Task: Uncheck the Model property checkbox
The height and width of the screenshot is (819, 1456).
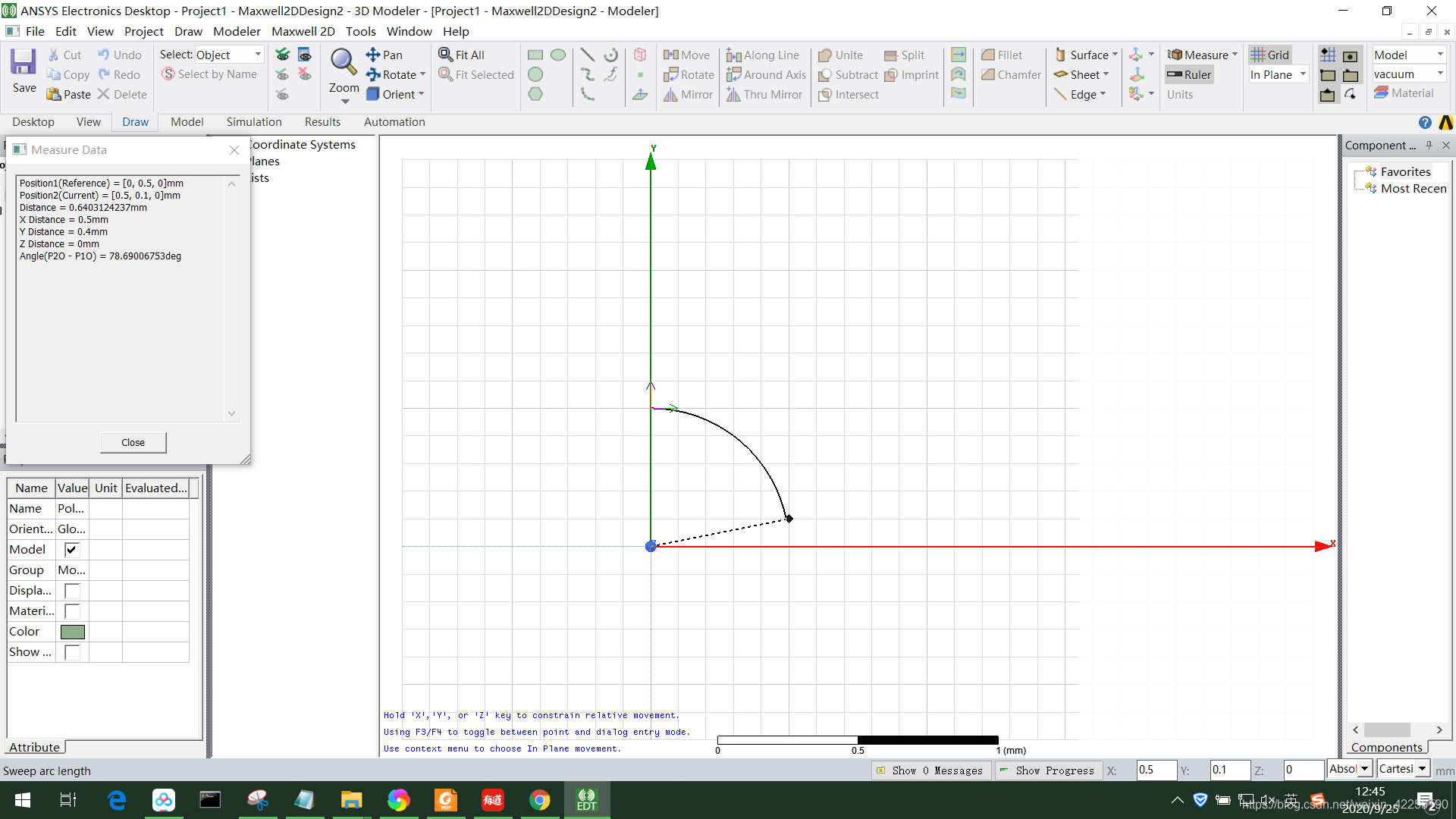Action: click(72, 550)
